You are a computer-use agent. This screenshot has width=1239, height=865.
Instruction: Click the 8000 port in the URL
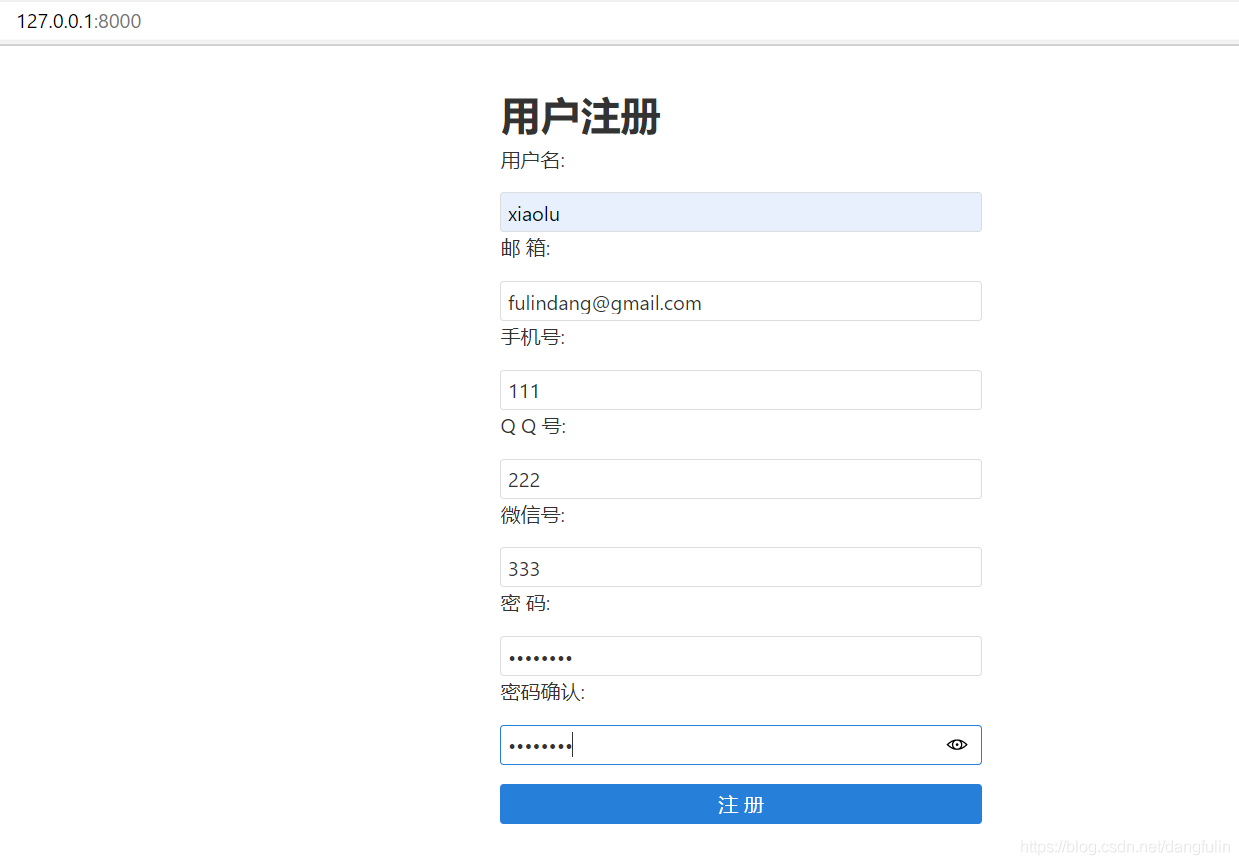pyautogui.click(x=120, y=22)
